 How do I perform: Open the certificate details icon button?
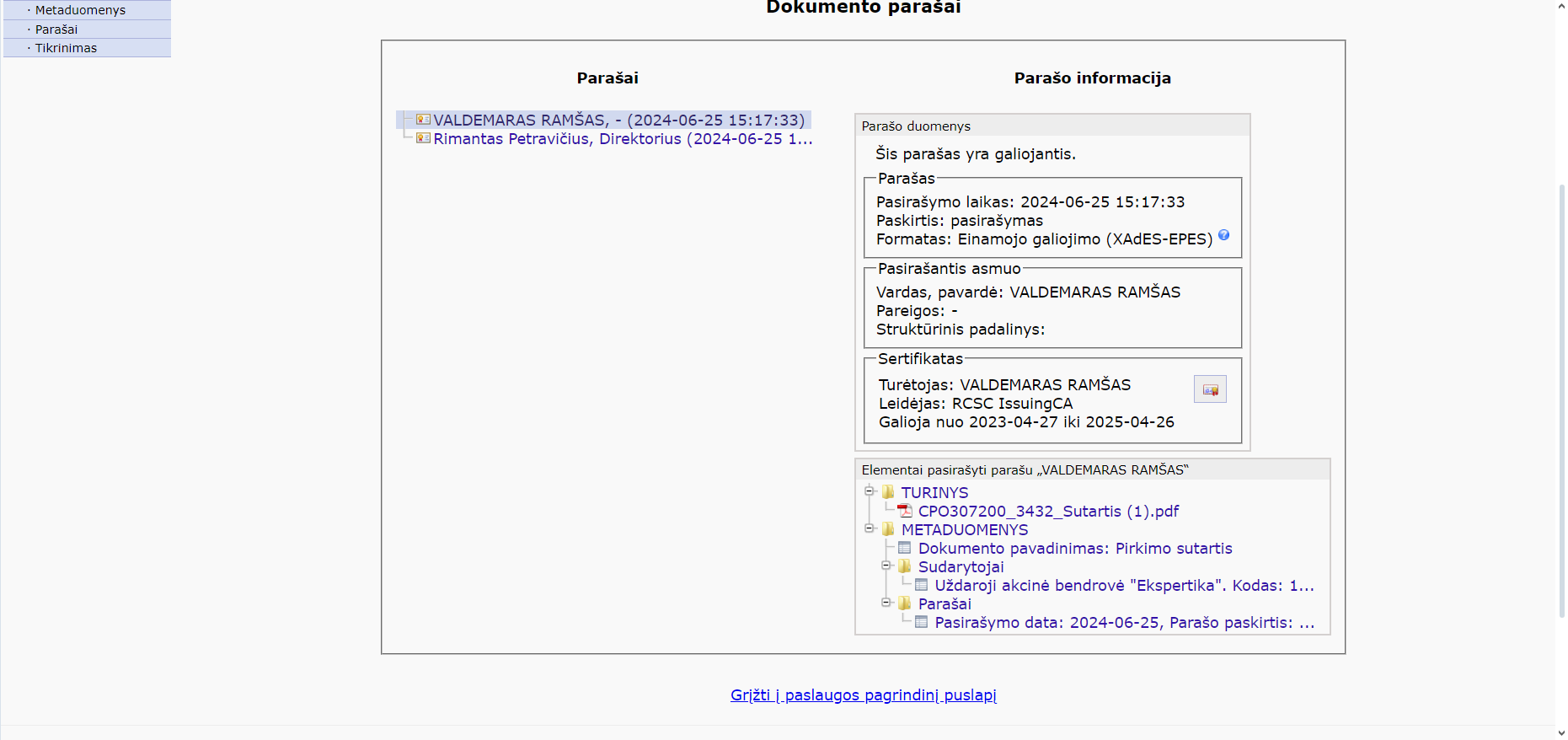(x=1210, y=389)
